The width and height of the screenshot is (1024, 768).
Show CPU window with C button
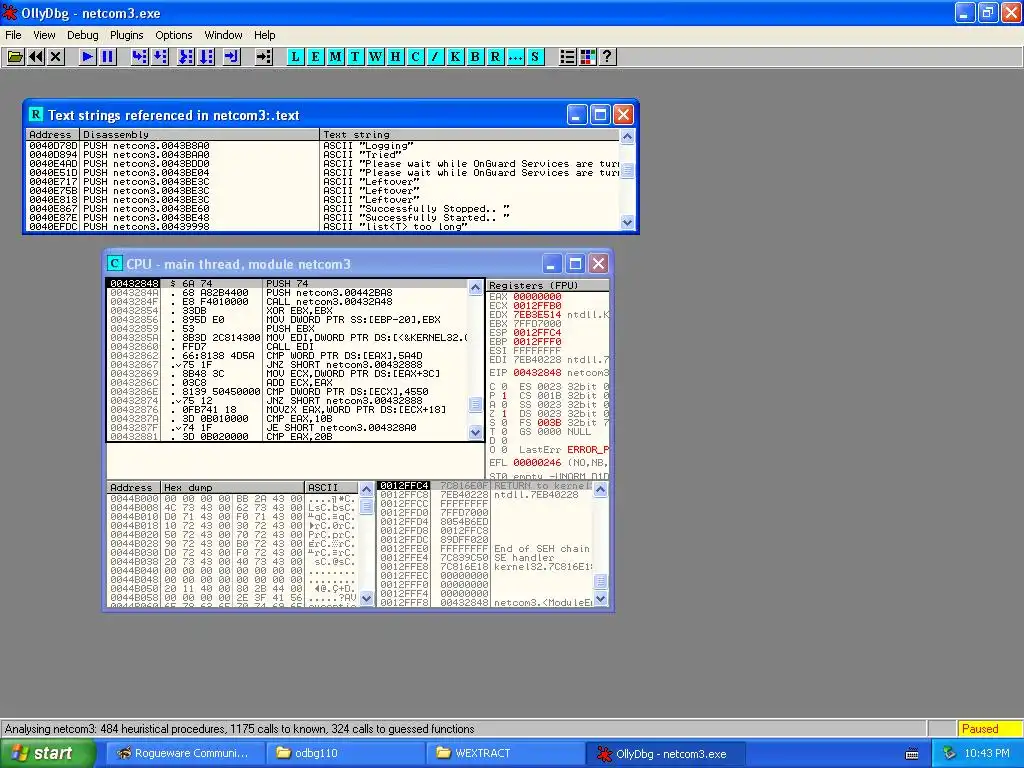415,57
